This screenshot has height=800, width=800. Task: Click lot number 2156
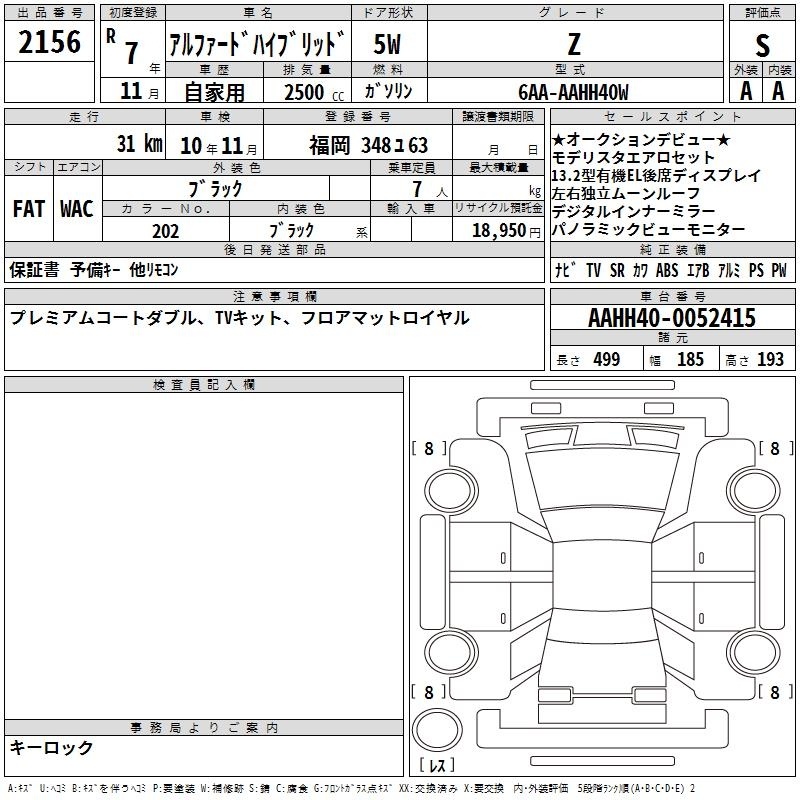pyautogui.click(x=49, y=43)
